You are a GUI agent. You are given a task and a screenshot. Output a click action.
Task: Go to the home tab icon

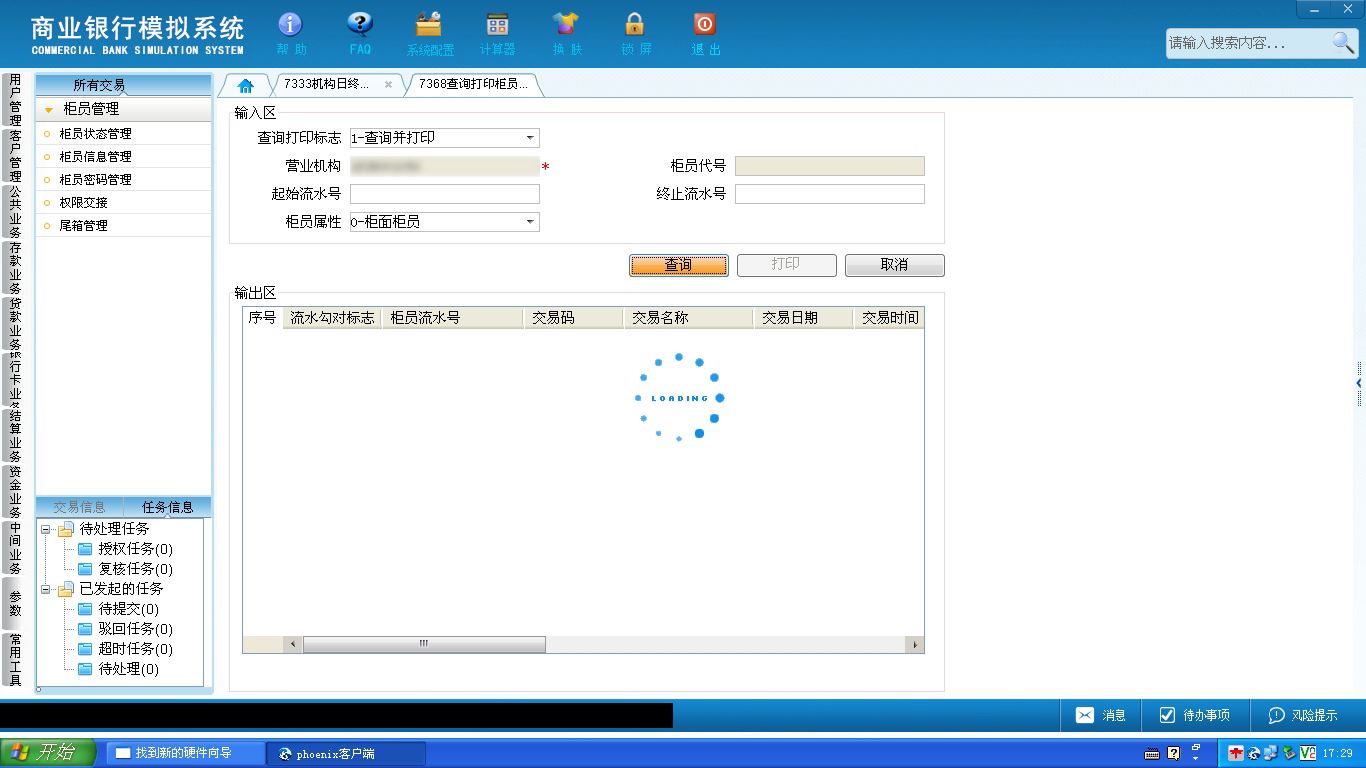click(x=246, y=85)
